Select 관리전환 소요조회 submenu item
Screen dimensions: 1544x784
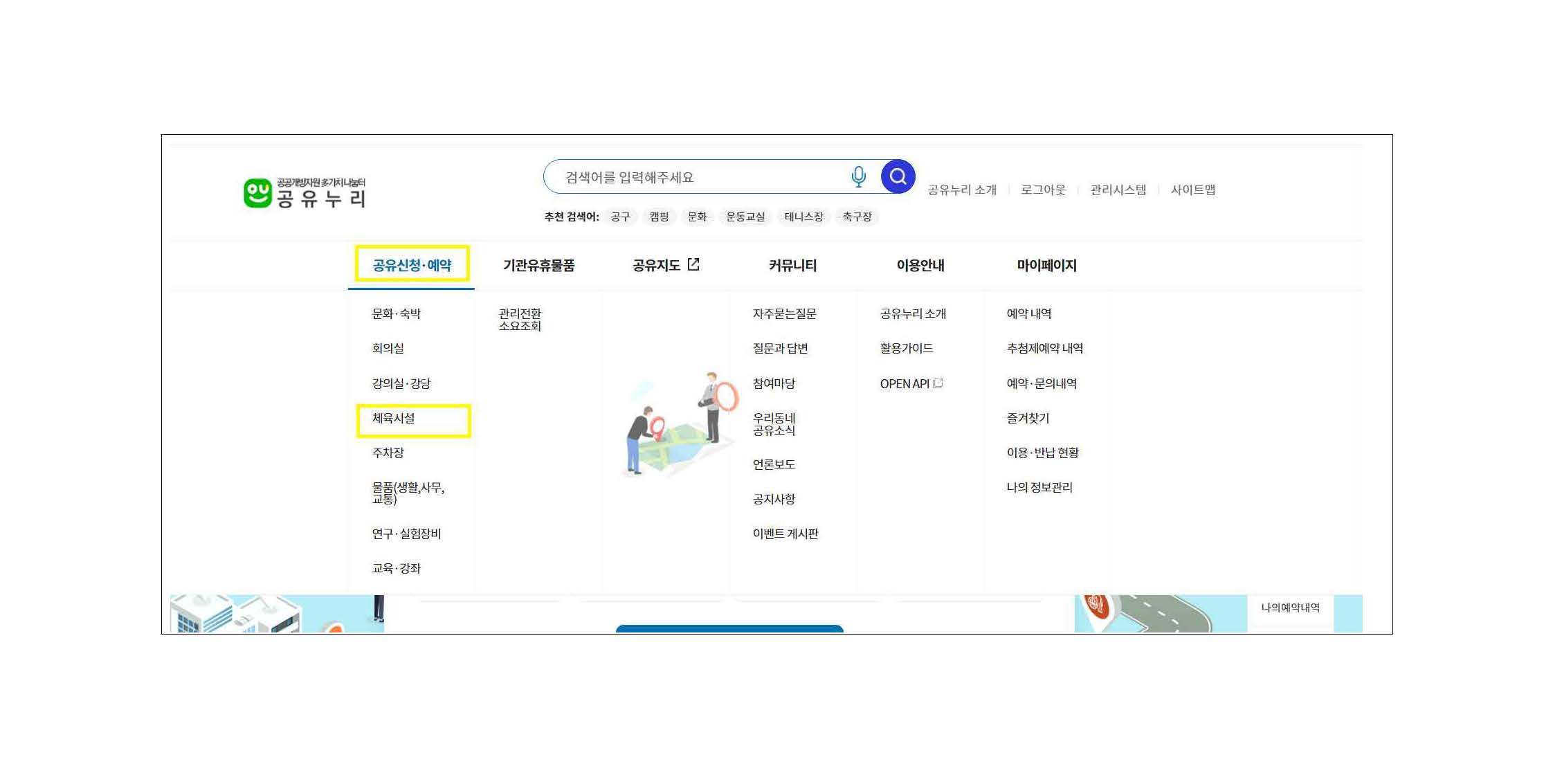[520, 320]
